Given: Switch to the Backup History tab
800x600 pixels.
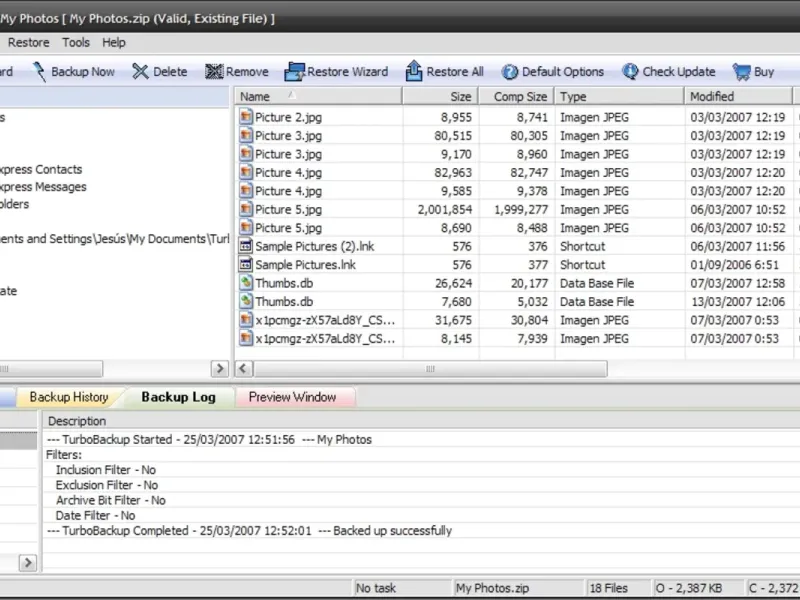Looking at the screenshot, I should (69, 397).
